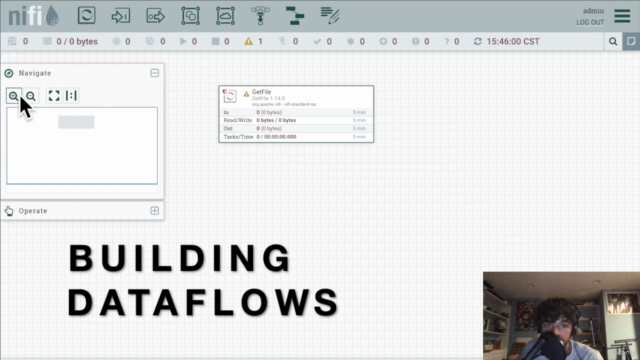Viewport: 640px width, 360px height.
Task: Select the Label toolbar icon
Action: pos(330,16)
